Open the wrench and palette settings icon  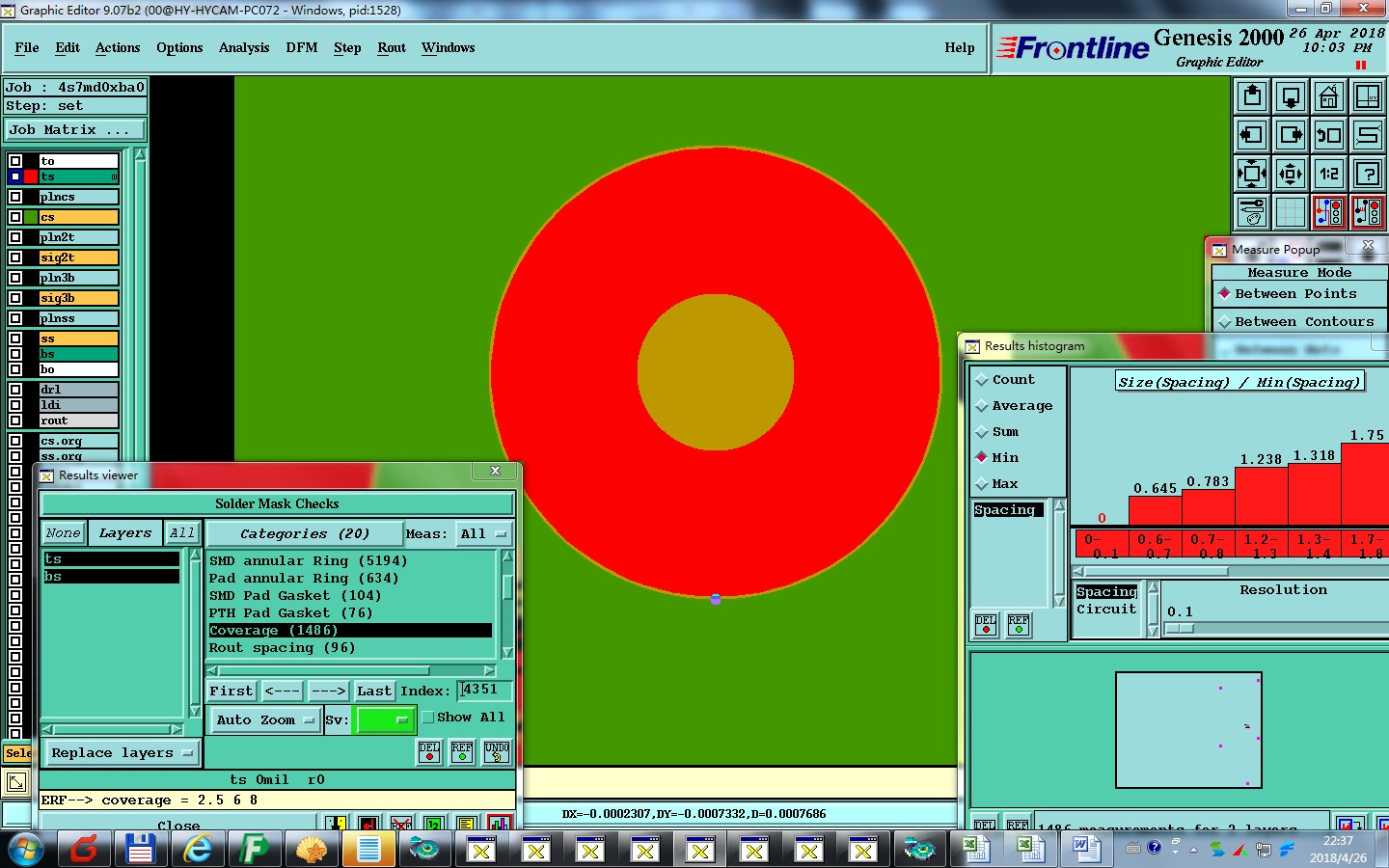pyautogui.click(x=1252, y=211)
